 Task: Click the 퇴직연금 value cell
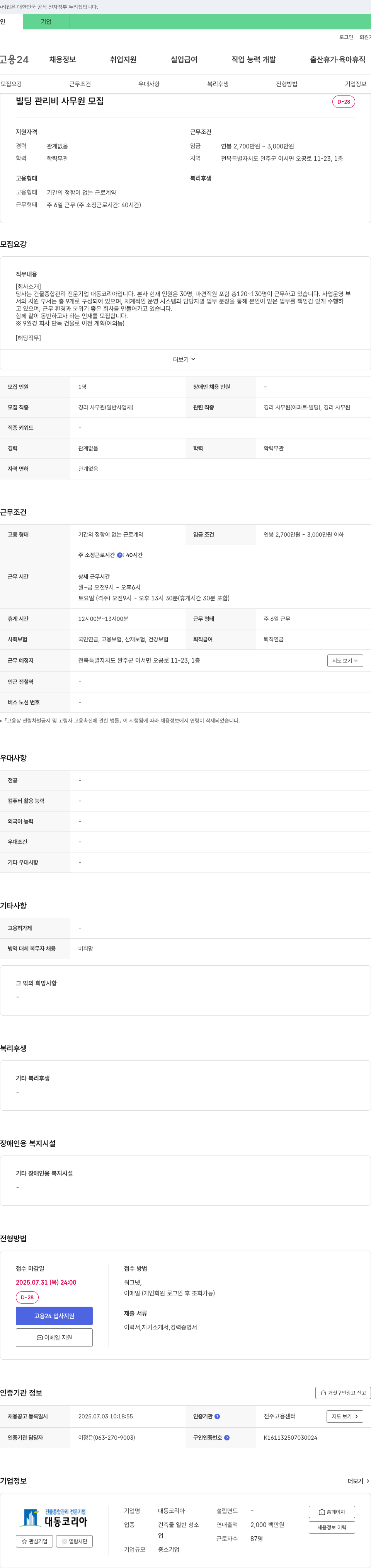coord(274,639)
